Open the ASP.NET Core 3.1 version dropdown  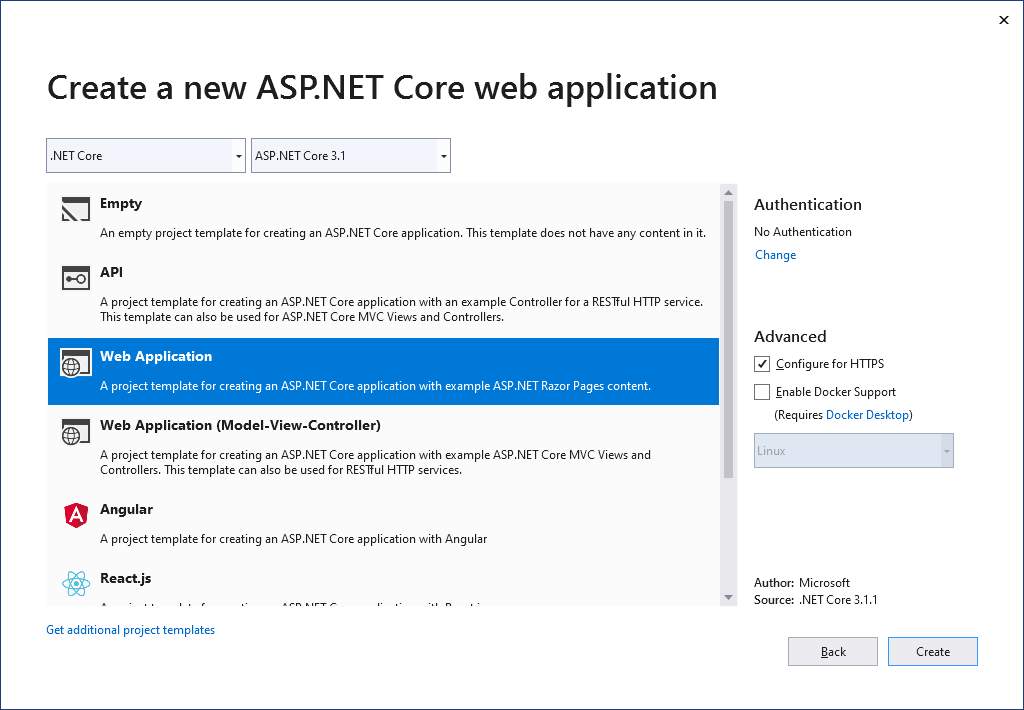(x=351, y=155)
